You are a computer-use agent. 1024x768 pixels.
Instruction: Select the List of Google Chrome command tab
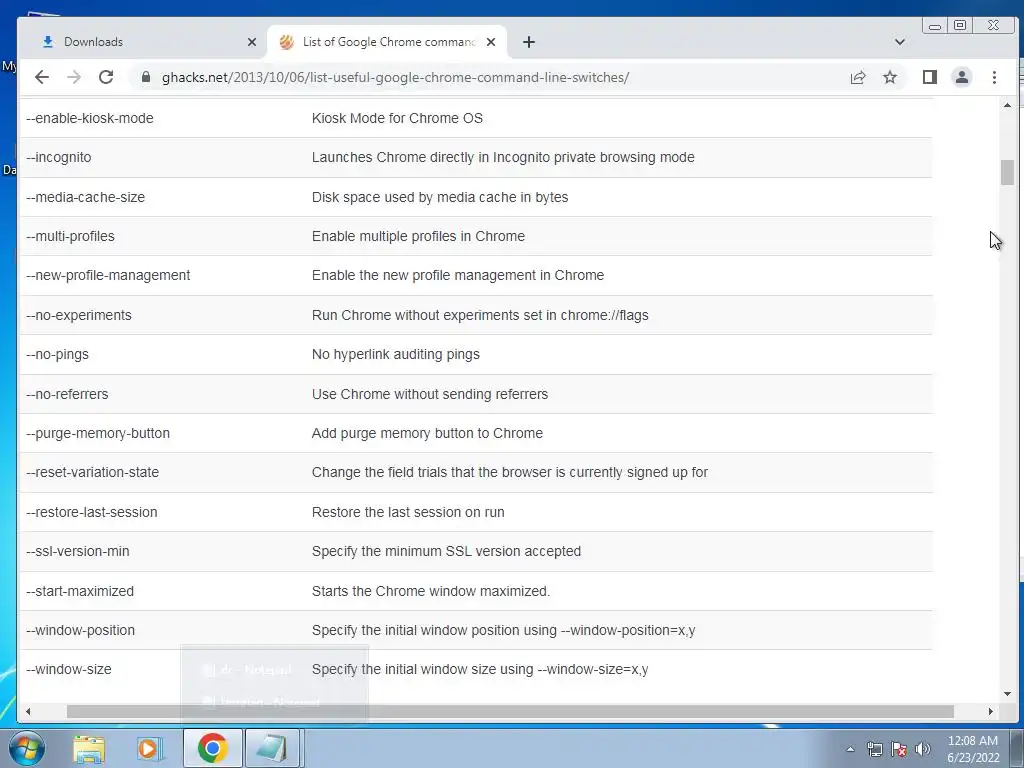388,42
